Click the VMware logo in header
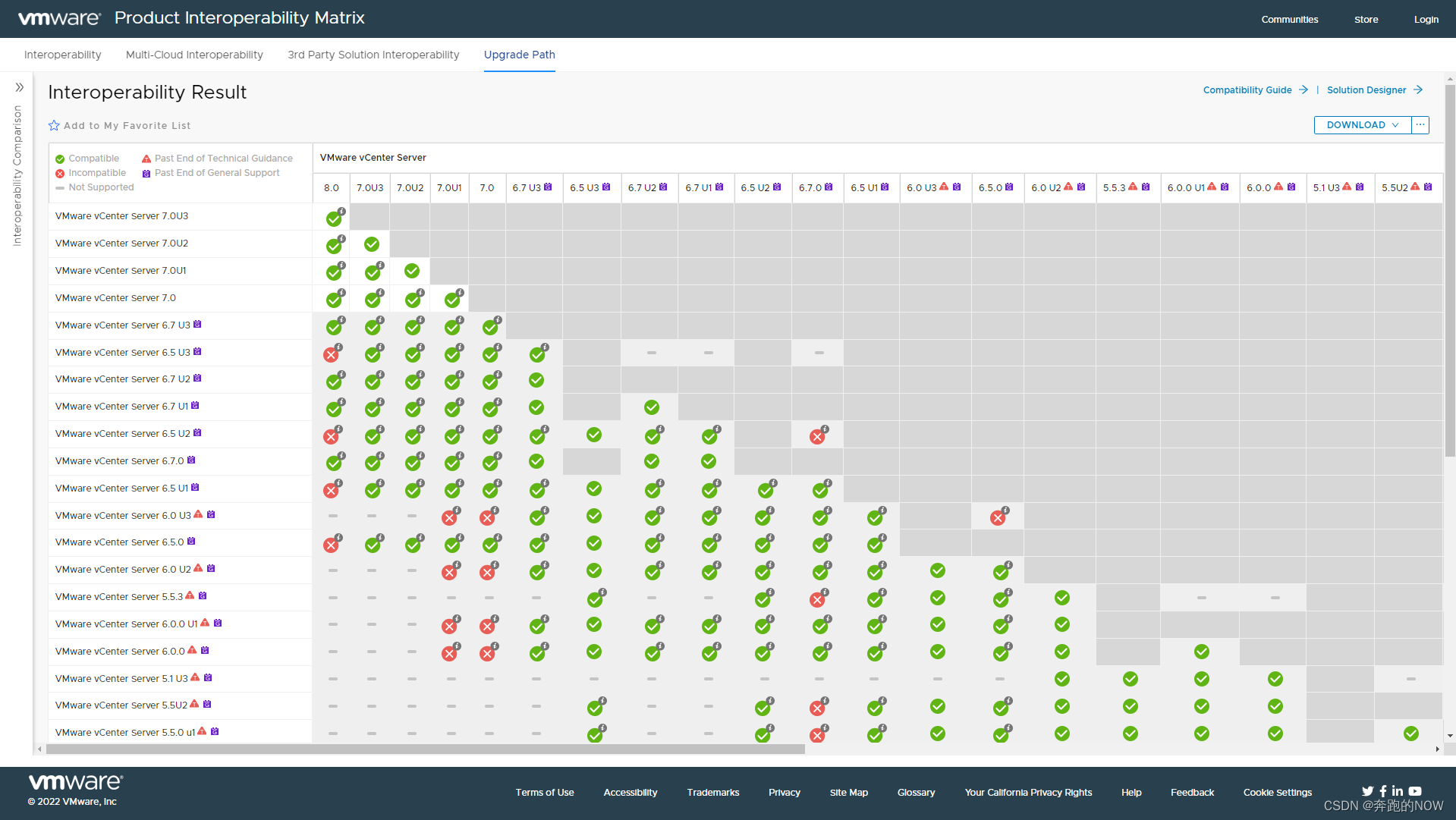The height and width of the screenshot is (820, 1456). coord(59,18)
